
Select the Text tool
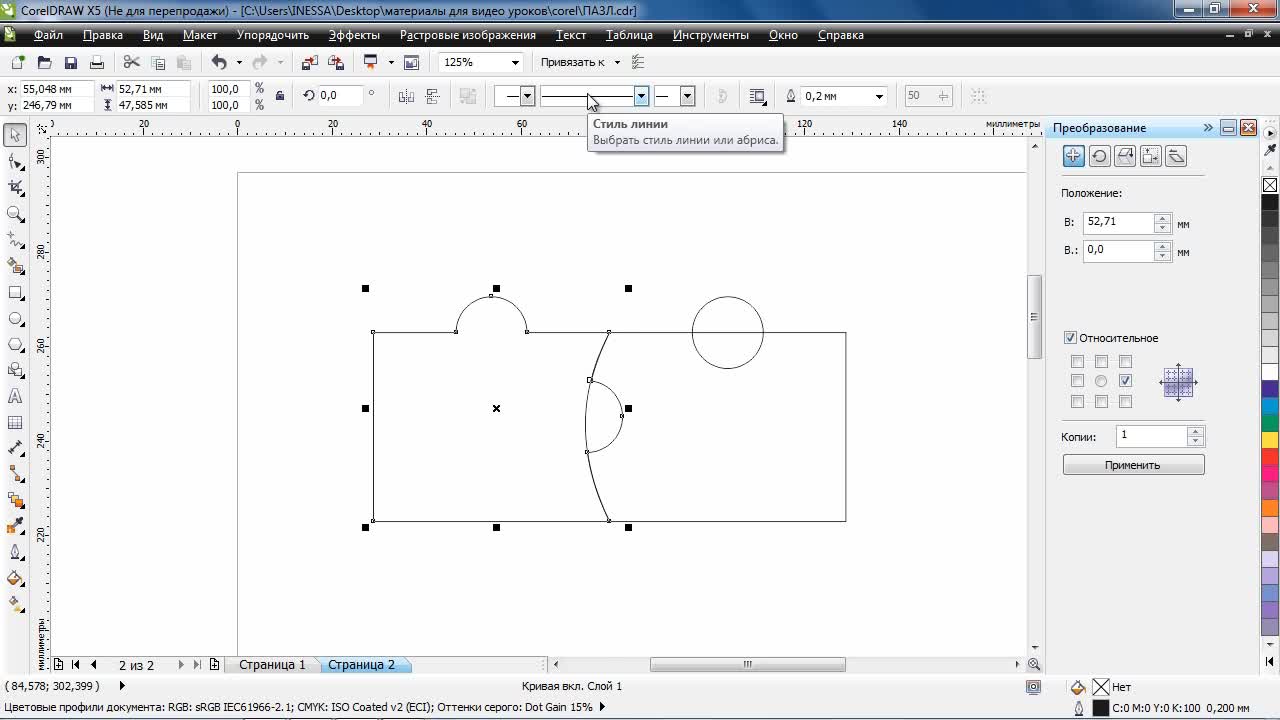click(15, 396)
